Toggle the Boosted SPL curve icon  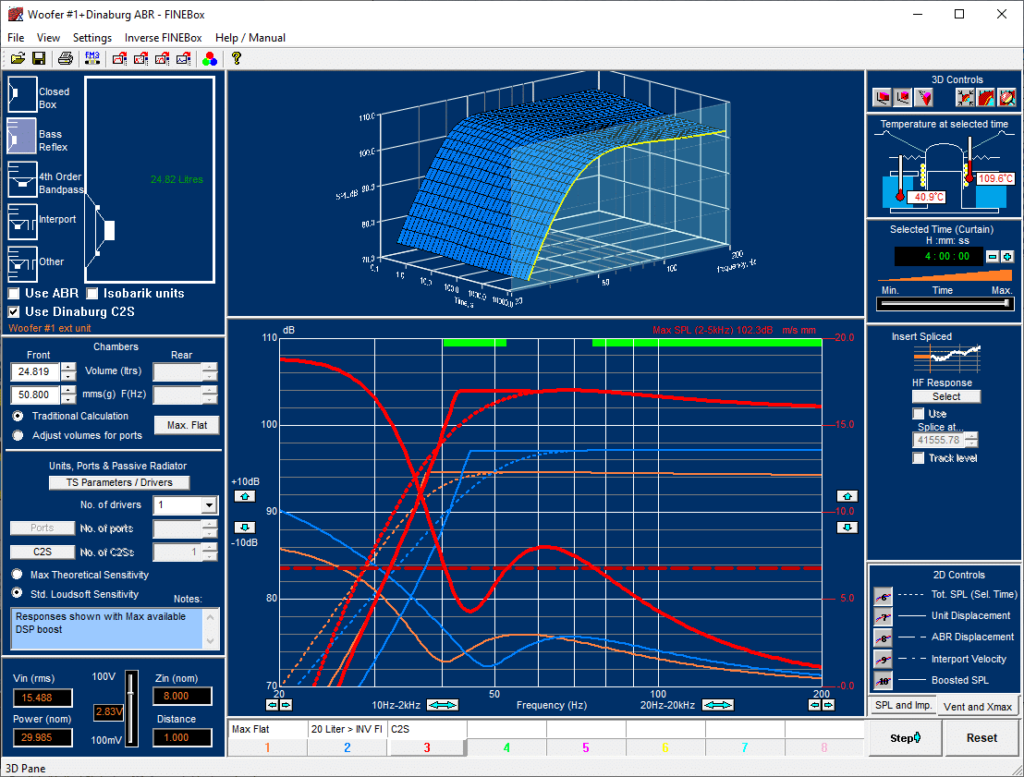tap(882, 680)
